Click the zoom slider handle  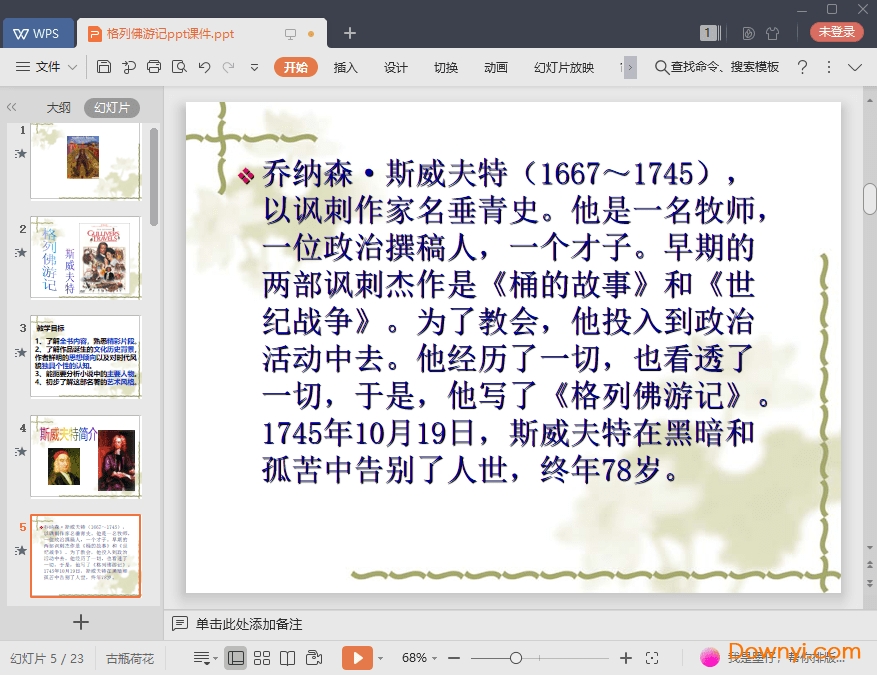click(516, 658)
